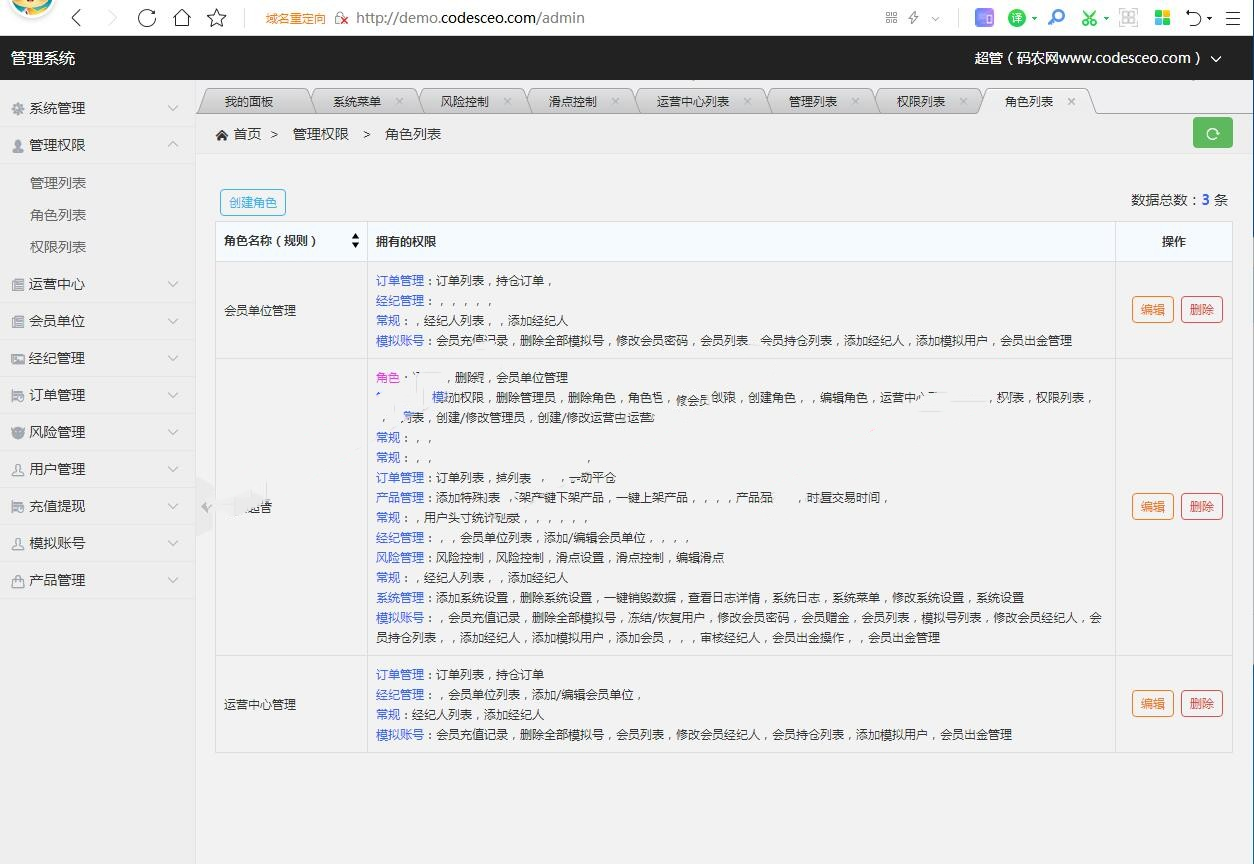Open the 超管 user dropdown
Screen dimensions: 1254x864
[1097, 58]
